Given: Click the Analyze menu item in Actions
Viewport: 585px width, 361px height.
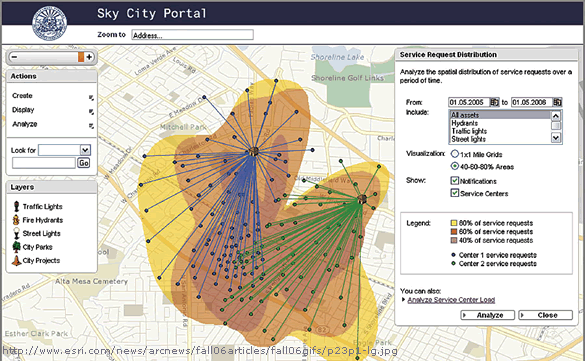Looking at the screenshot, I should pyautogui.click(x=25, y=124).
